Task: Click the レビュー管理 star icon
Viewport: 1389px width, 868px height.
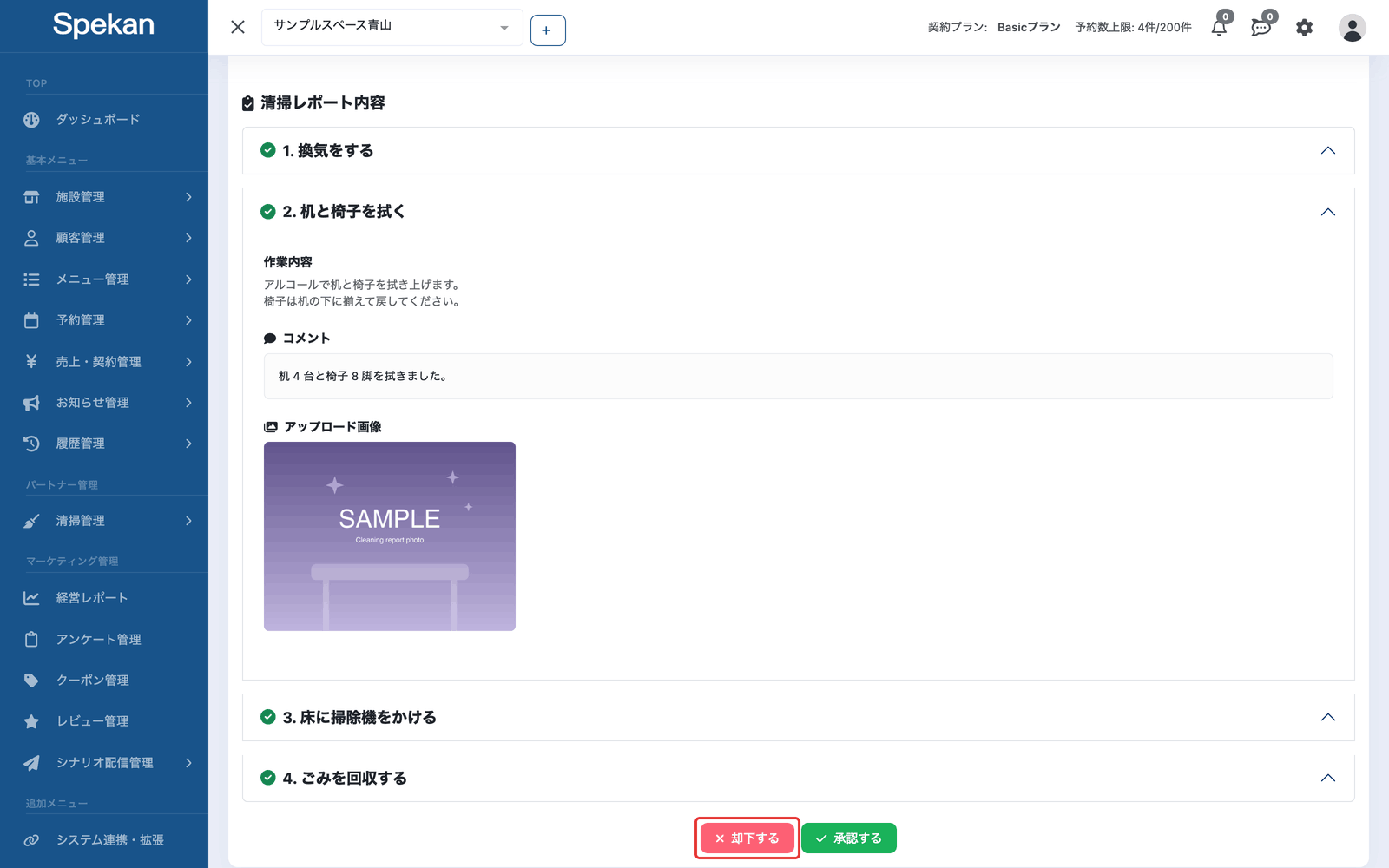Action: [x=31, y=721]
